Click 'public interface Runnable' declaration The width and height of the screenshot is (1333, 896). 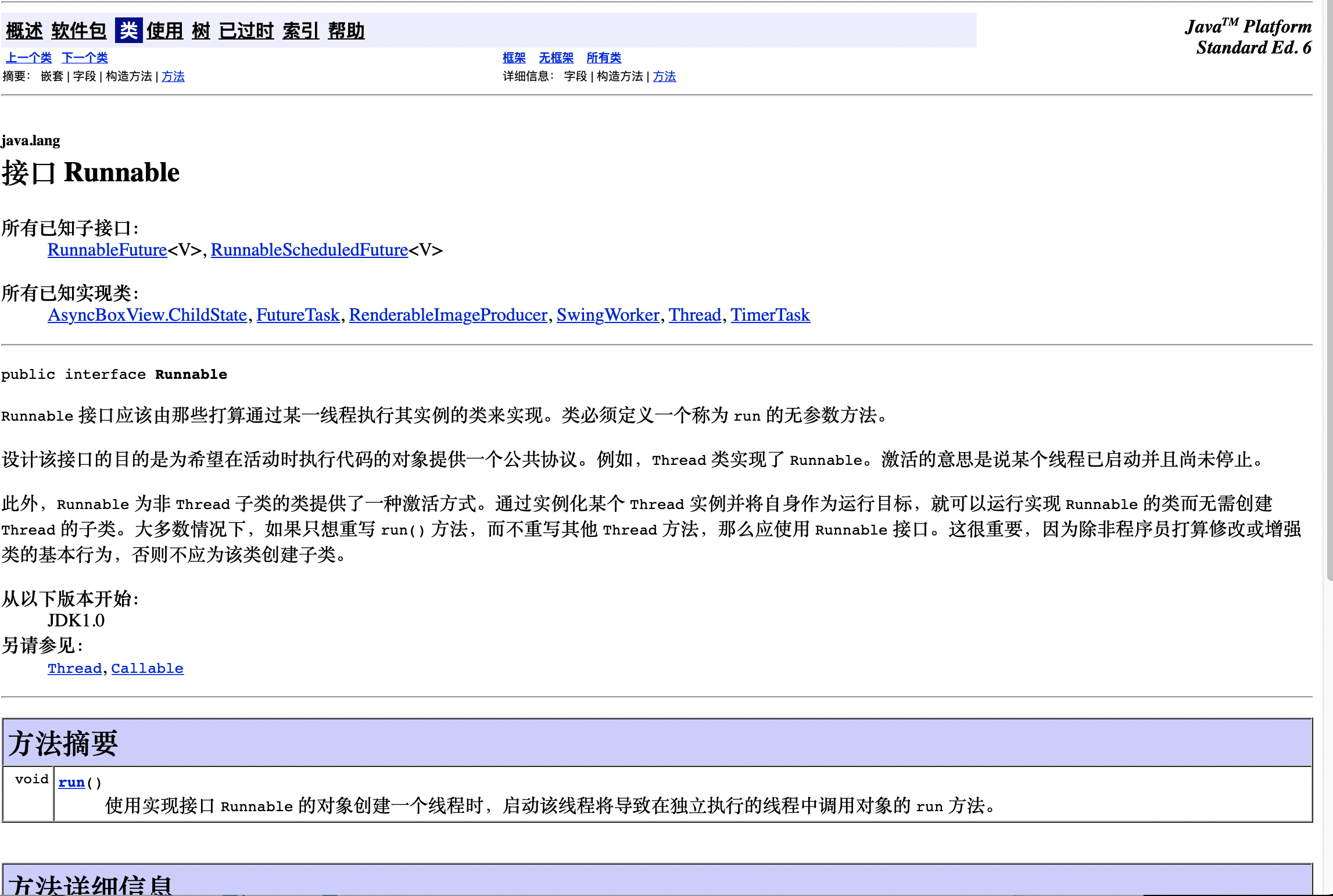[x=114, y=374]
